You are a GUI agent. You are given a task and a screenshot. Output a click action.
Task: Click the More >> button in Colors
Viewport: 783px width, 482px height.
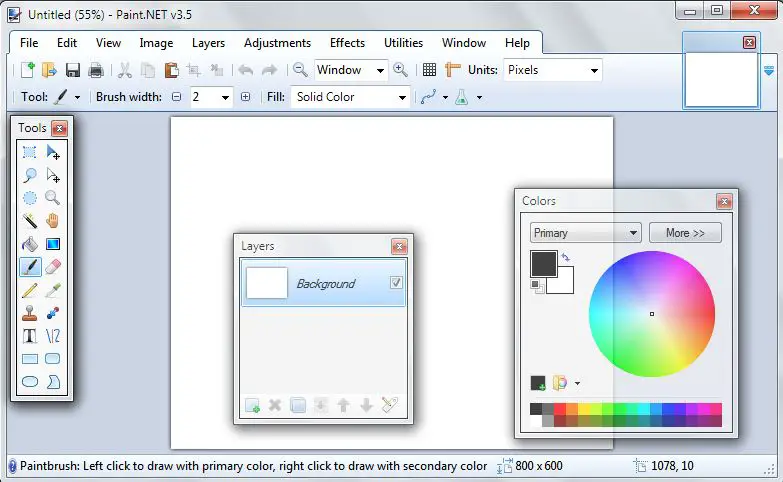(x=685, y=233)
